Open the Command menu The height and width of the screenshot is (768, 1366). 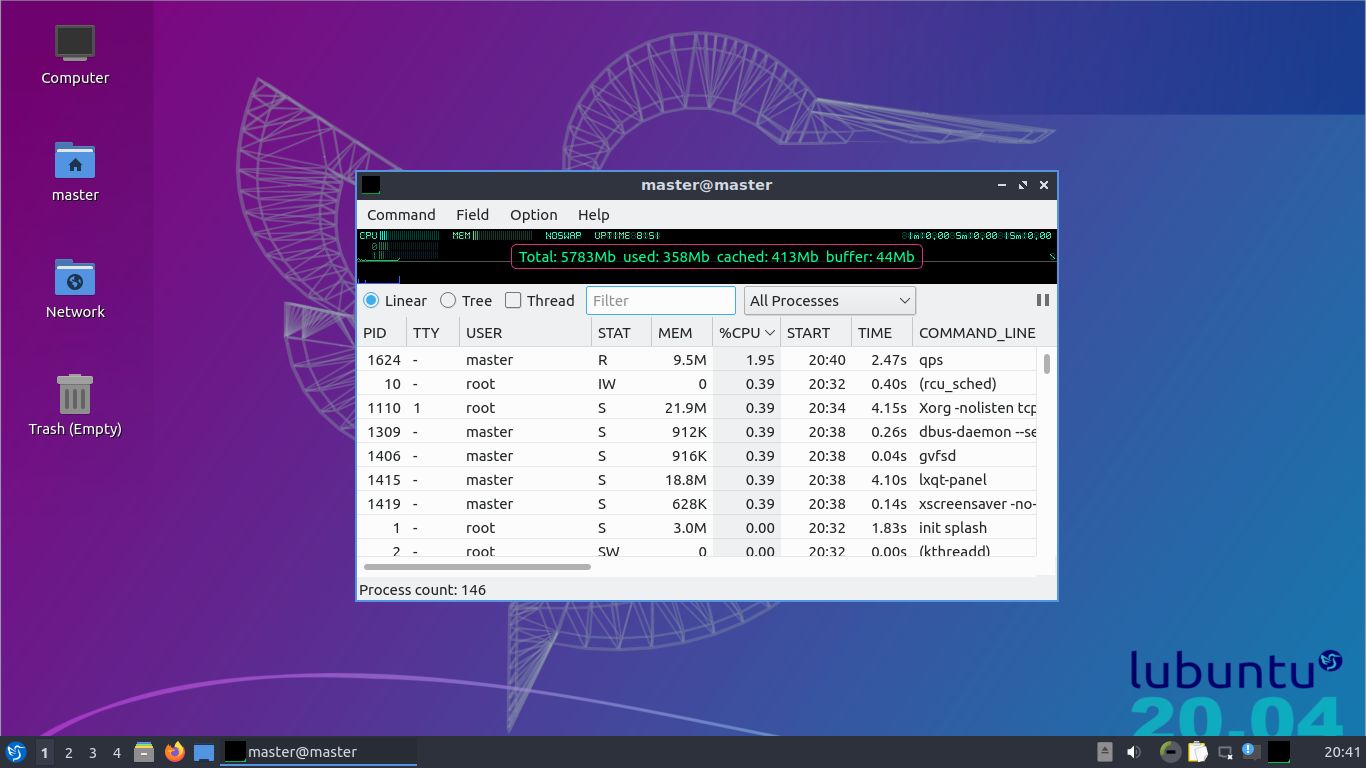pos(400,214)
